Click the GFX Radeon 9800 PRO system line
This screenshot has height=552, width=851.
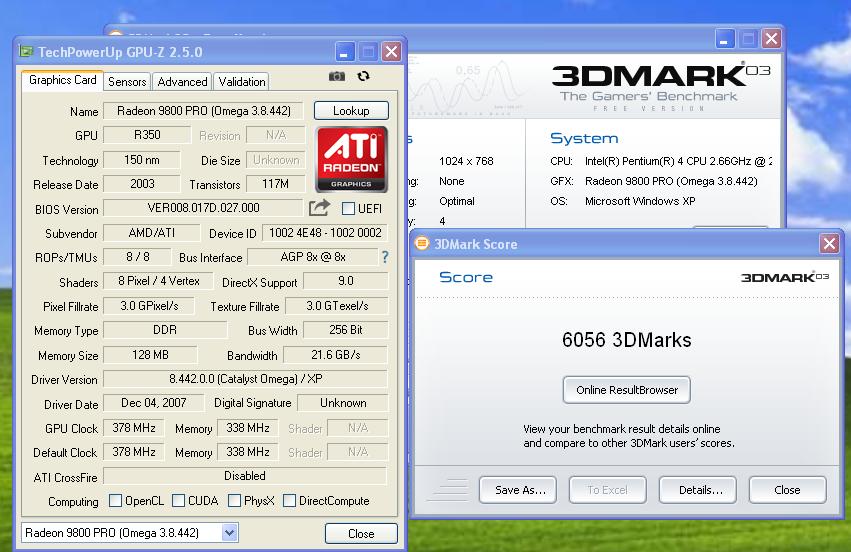tap(654, 181)
